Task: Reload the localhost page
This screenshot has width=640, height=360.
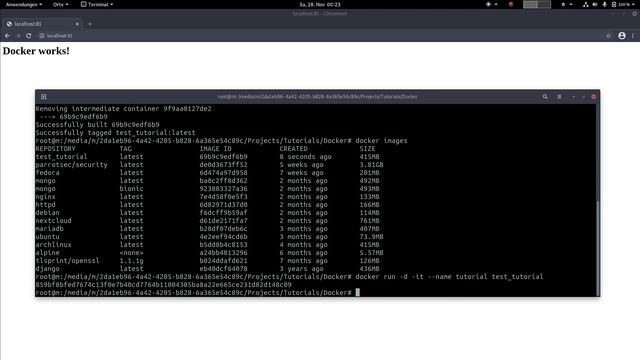Action: [29, 36]
